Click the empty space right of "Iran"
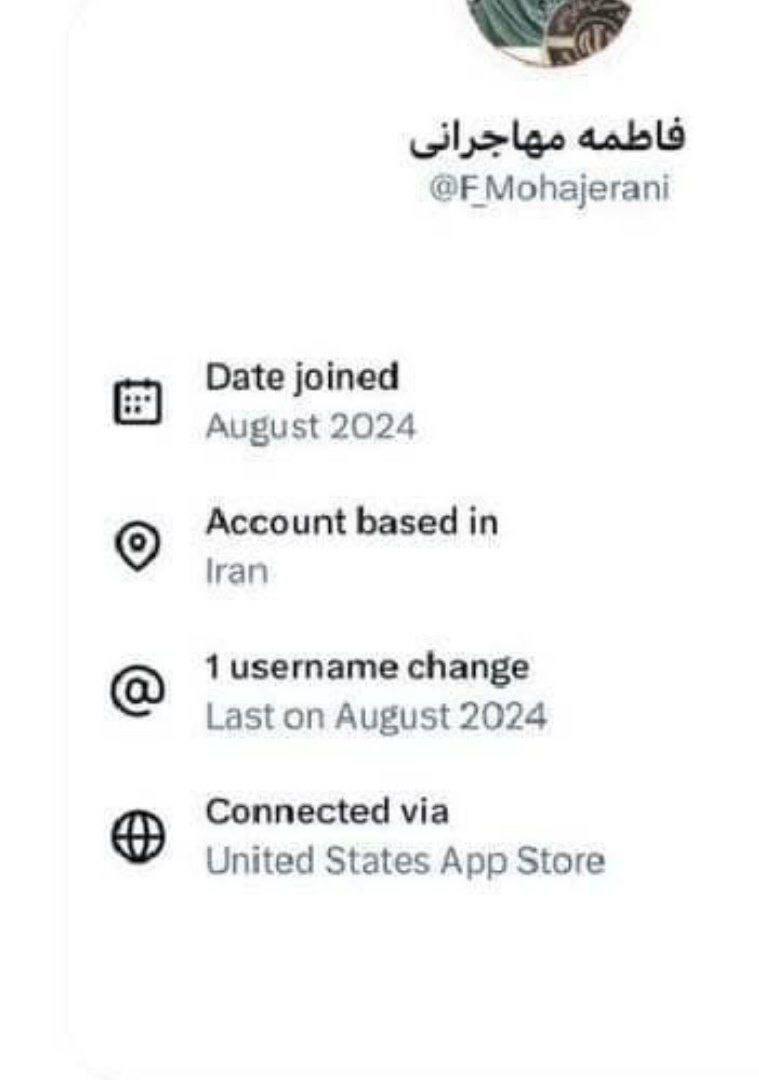 500,572
